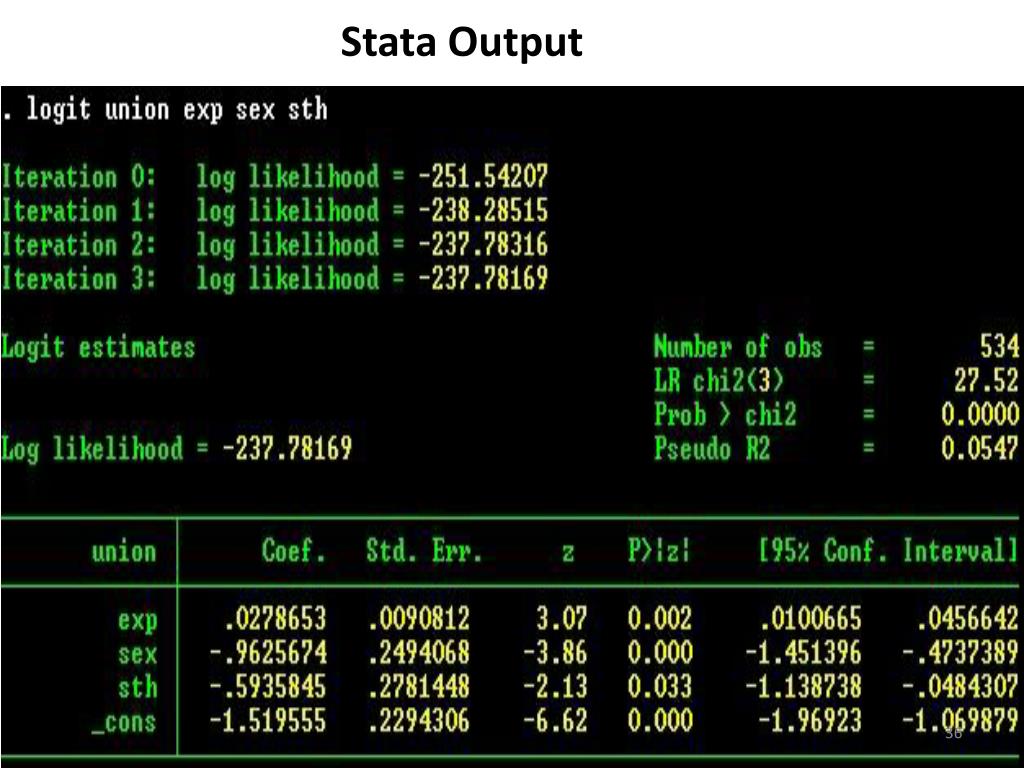This screenshot has width=1024, height=768.
Task: Click sex standard error .2494068
Action: pos(418,653)
